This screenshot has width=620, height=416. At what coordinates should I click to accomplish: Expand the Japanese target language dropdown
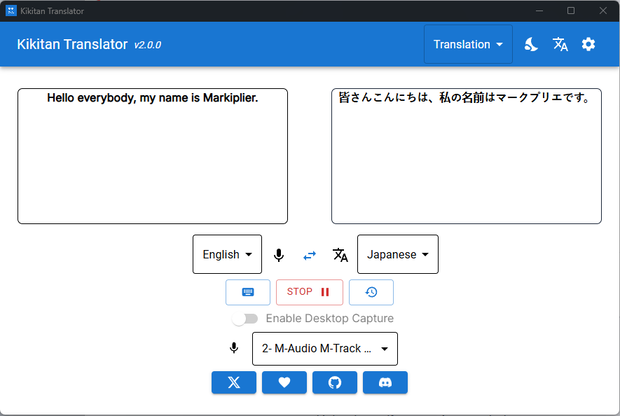tap(398, 254)
